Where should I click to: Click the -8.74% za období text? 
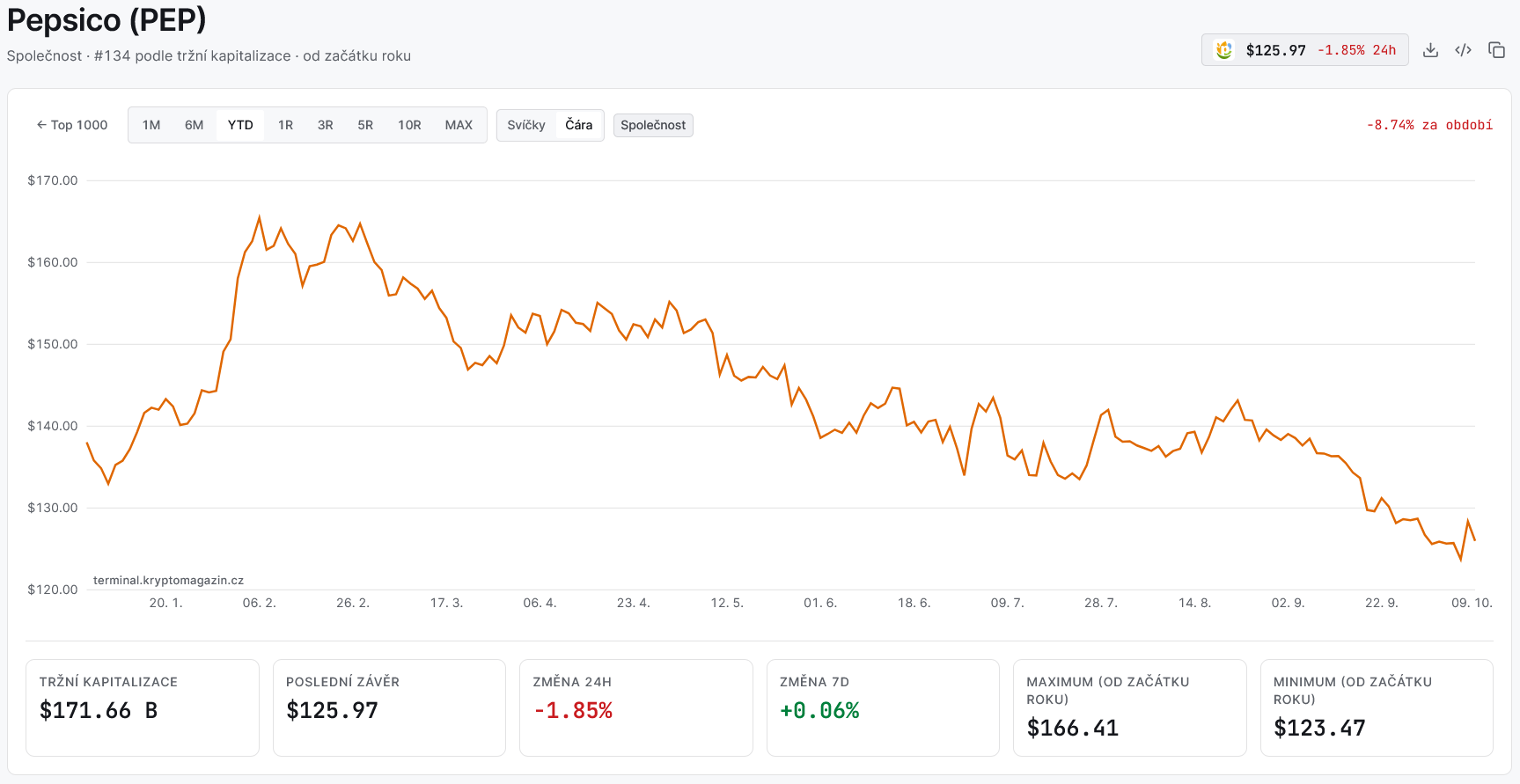point(1429,125)
